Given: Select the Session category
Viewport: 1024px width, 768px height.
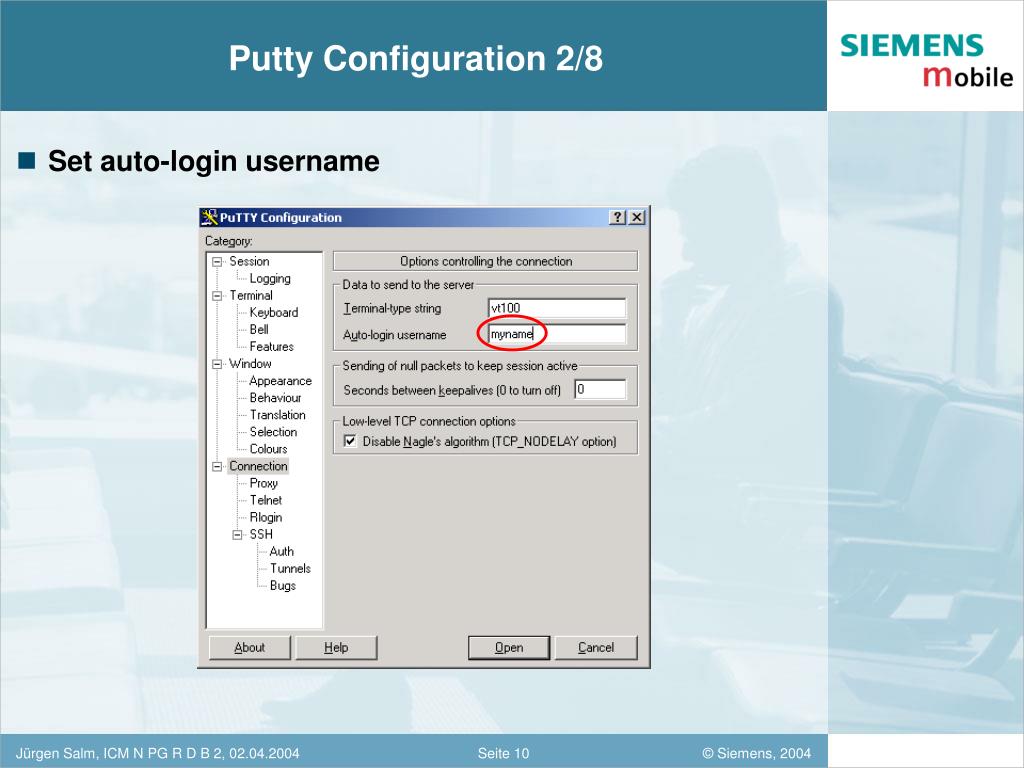Looking at the screenshot, I should pos(249,261).
